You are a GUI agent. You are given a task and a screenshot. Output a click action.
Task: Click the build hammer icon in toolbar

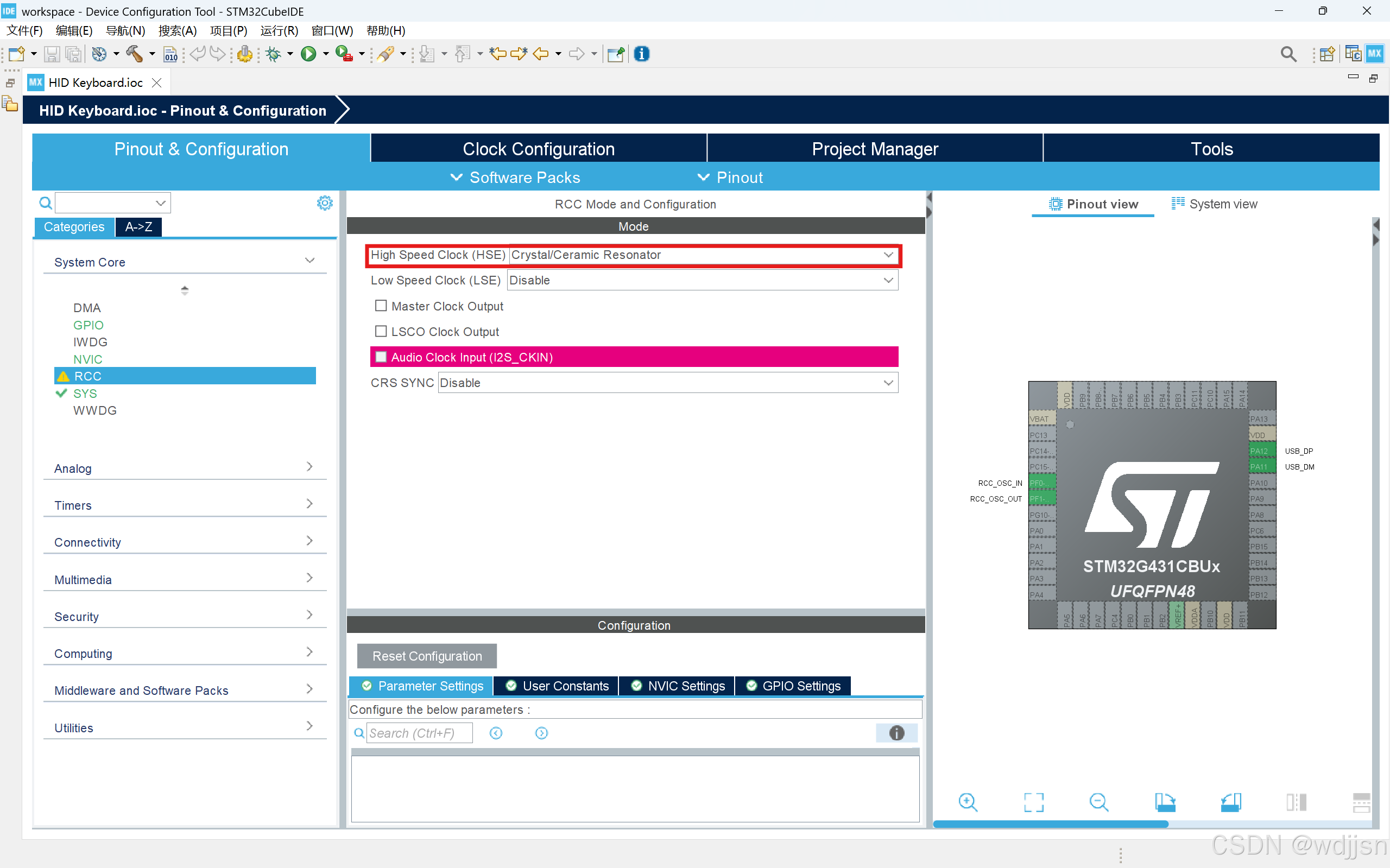(134, 54)
